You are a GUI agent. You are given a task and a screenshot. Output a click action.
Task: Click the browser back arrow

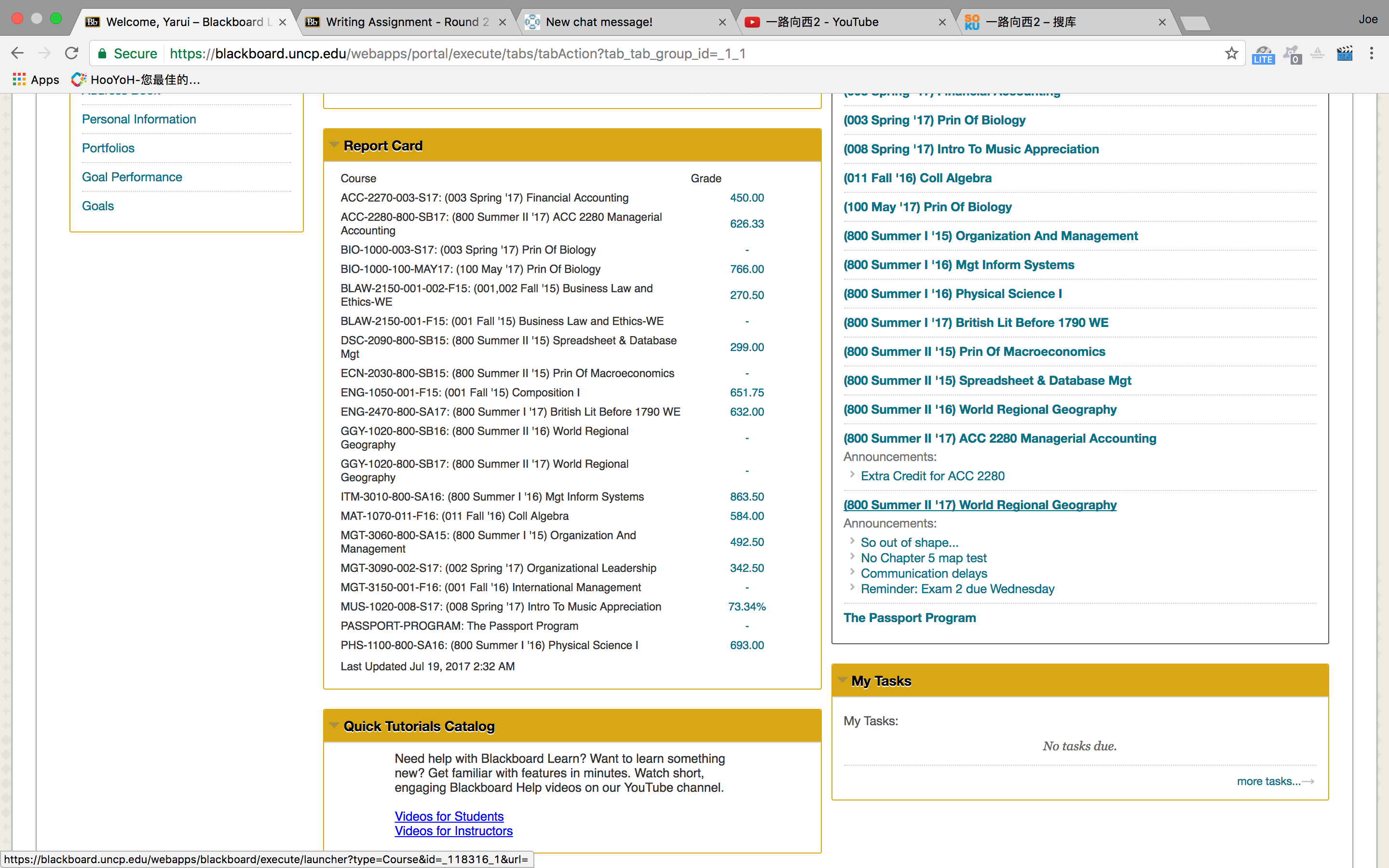tap(17, 54)
